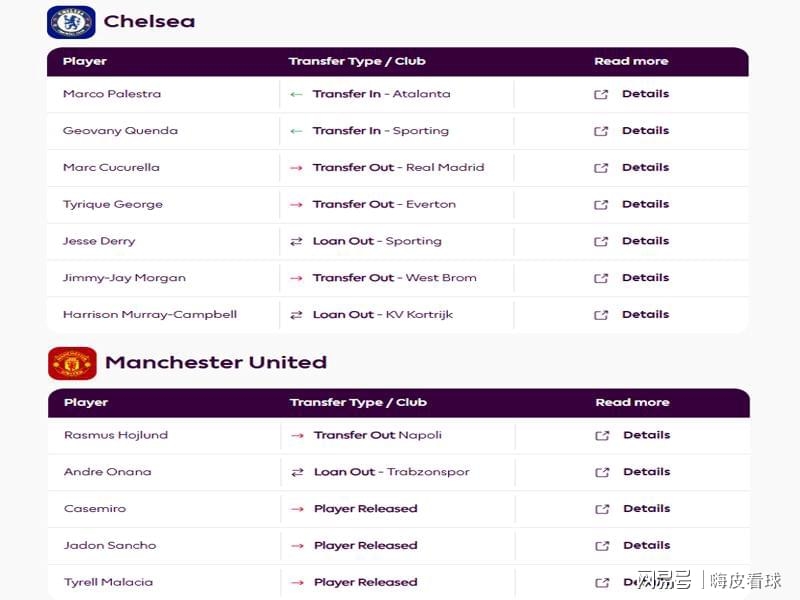Open Details link for Andre Onana

tap(647, 472)
